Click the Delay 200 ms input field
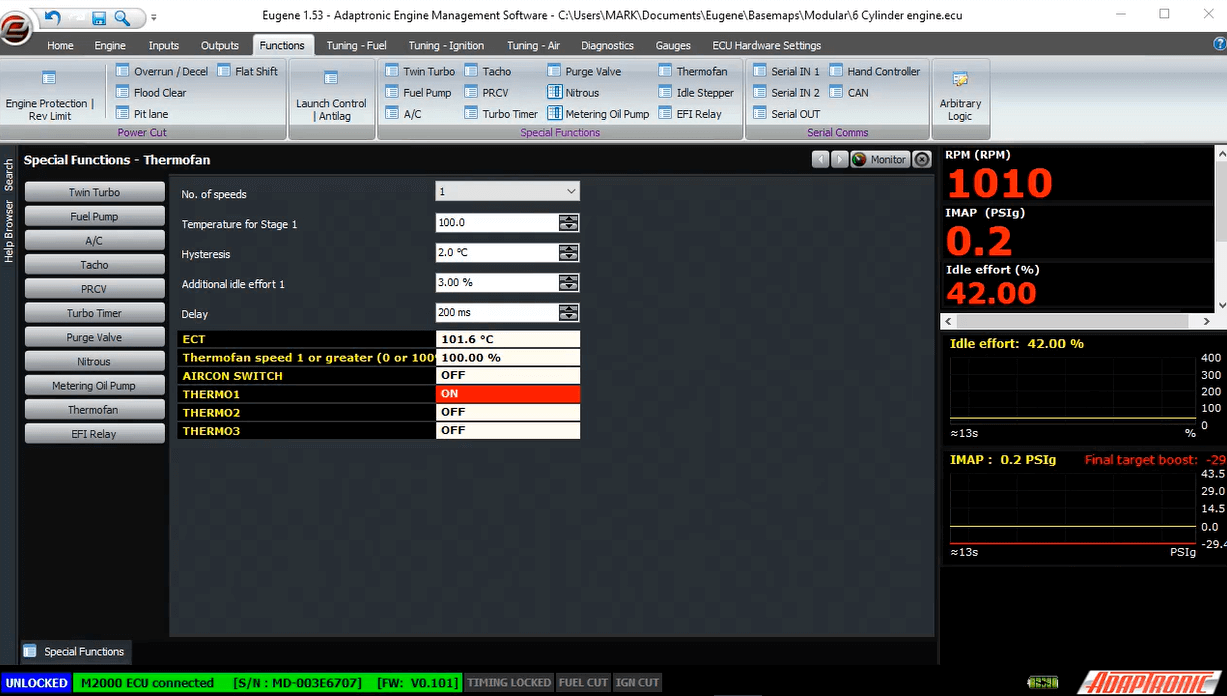Viewport: 1227px width, 696px height. 497,313
